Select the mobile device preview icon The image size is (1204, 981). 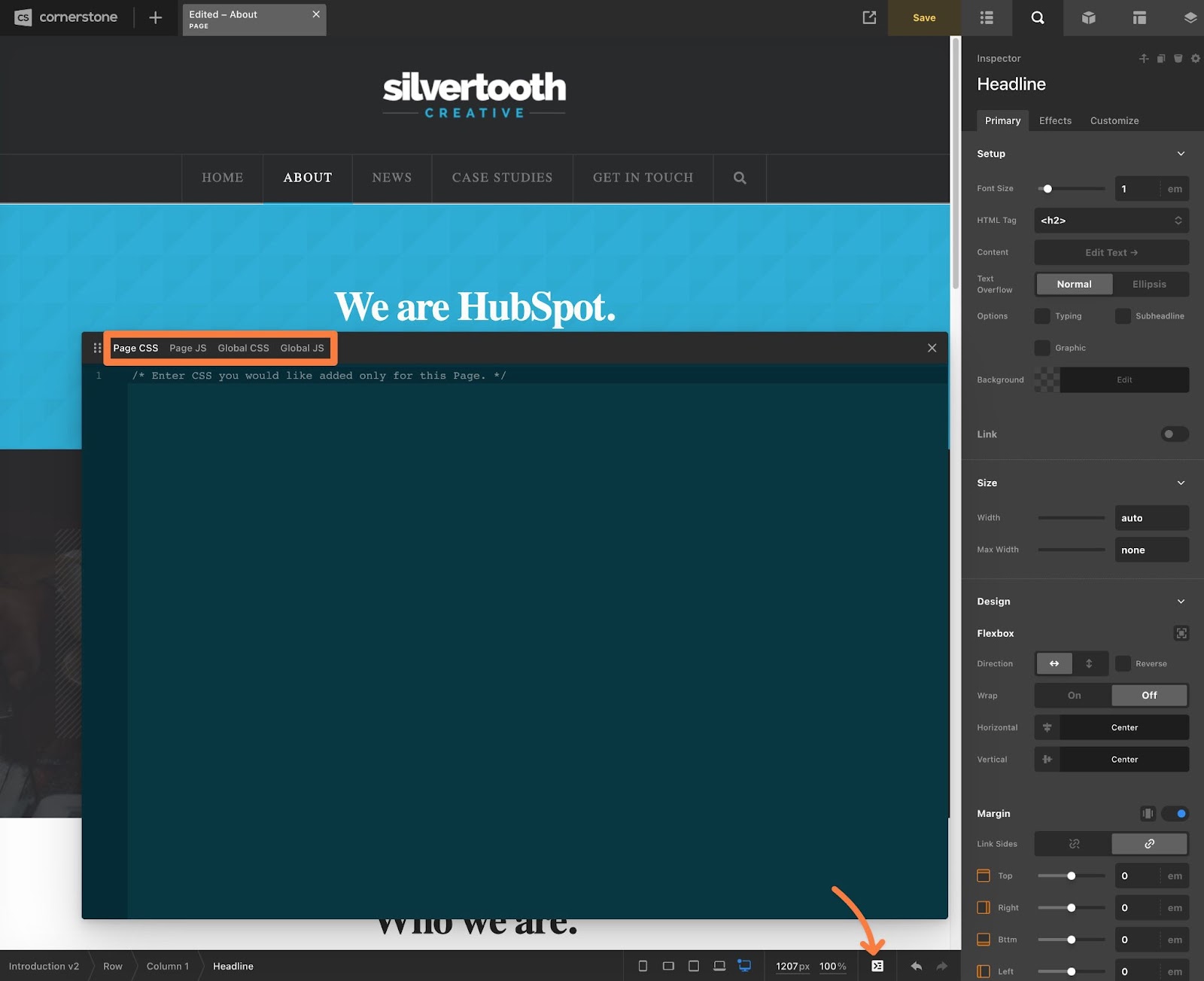click(x=643, y=966)
